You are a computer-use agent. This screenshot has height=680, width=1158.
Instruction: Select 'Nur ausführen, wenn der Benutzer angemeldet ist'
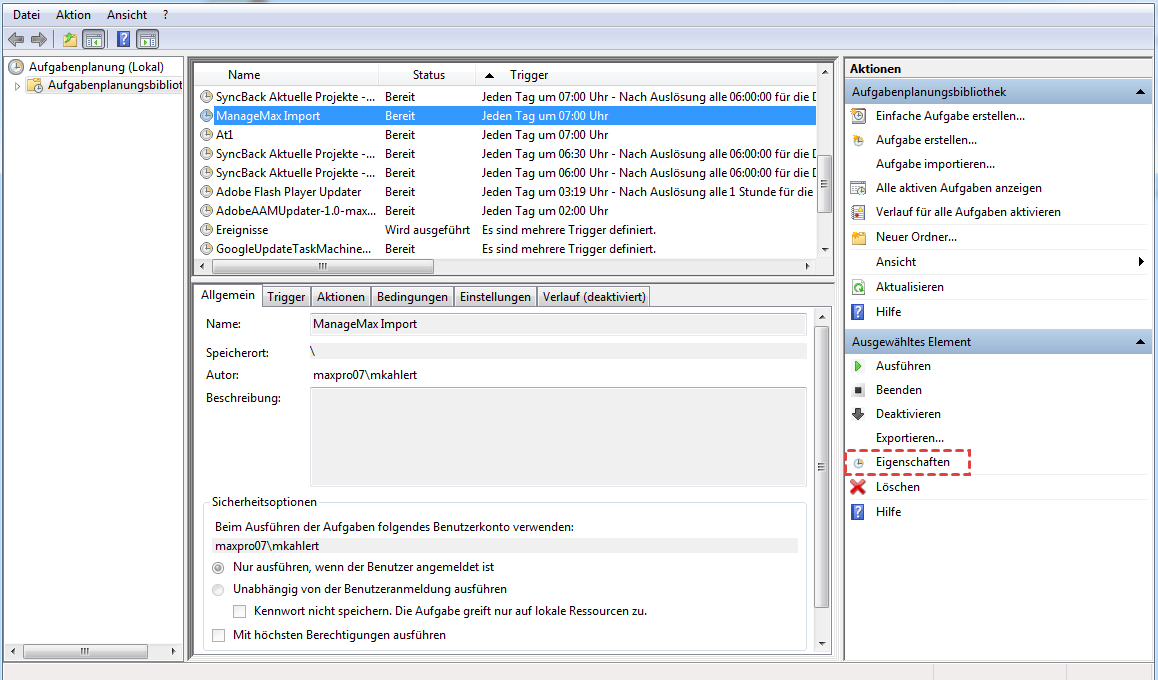tap(218, 567)
